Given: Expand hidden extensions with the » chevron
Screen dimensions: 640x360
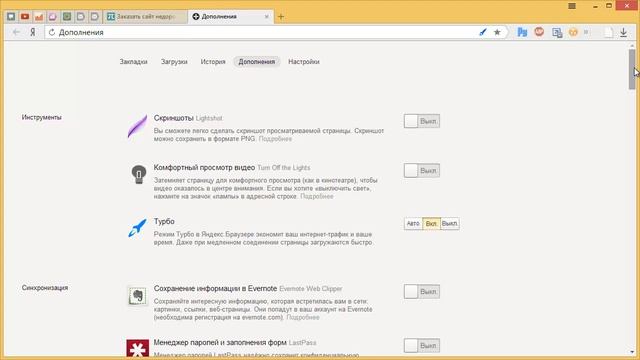Looking at the screenshot, I should tap(586, 32).
